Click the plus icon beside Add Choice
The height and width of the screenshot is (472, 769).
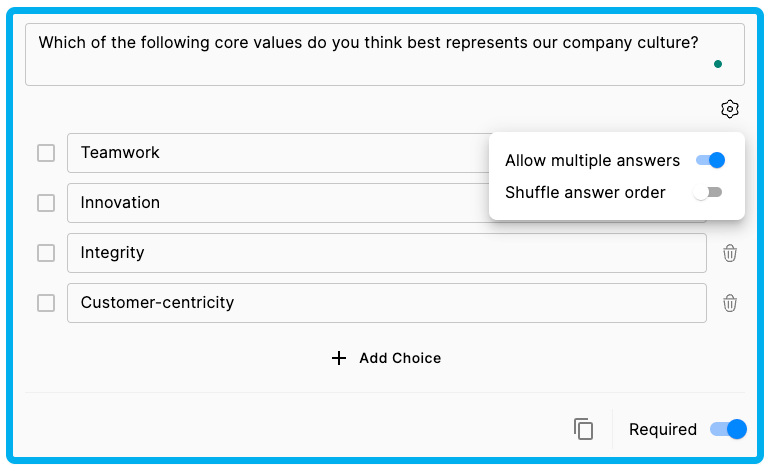click(x=338, y=358)
